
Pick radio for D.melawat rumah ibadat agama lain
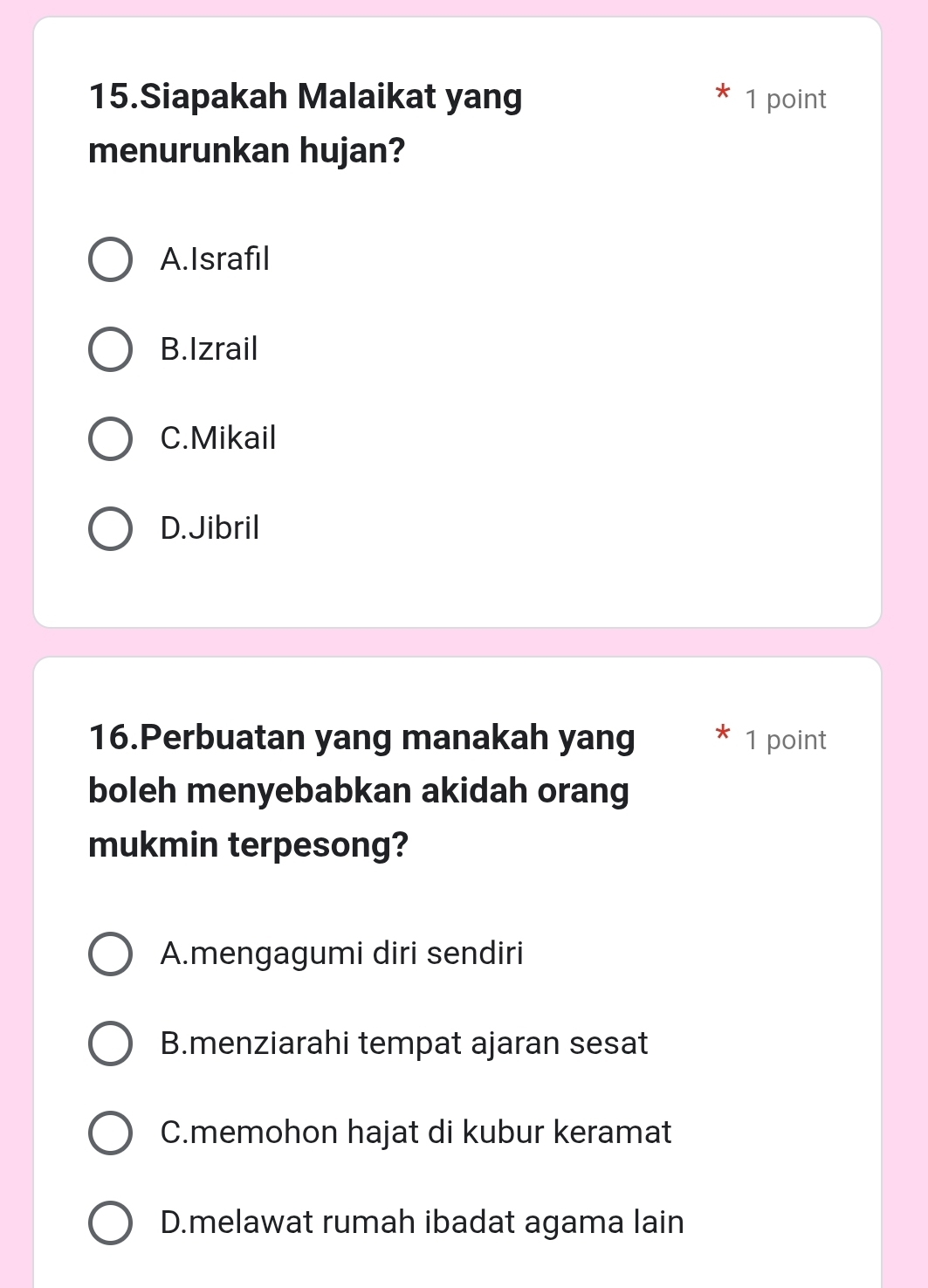111,1223
